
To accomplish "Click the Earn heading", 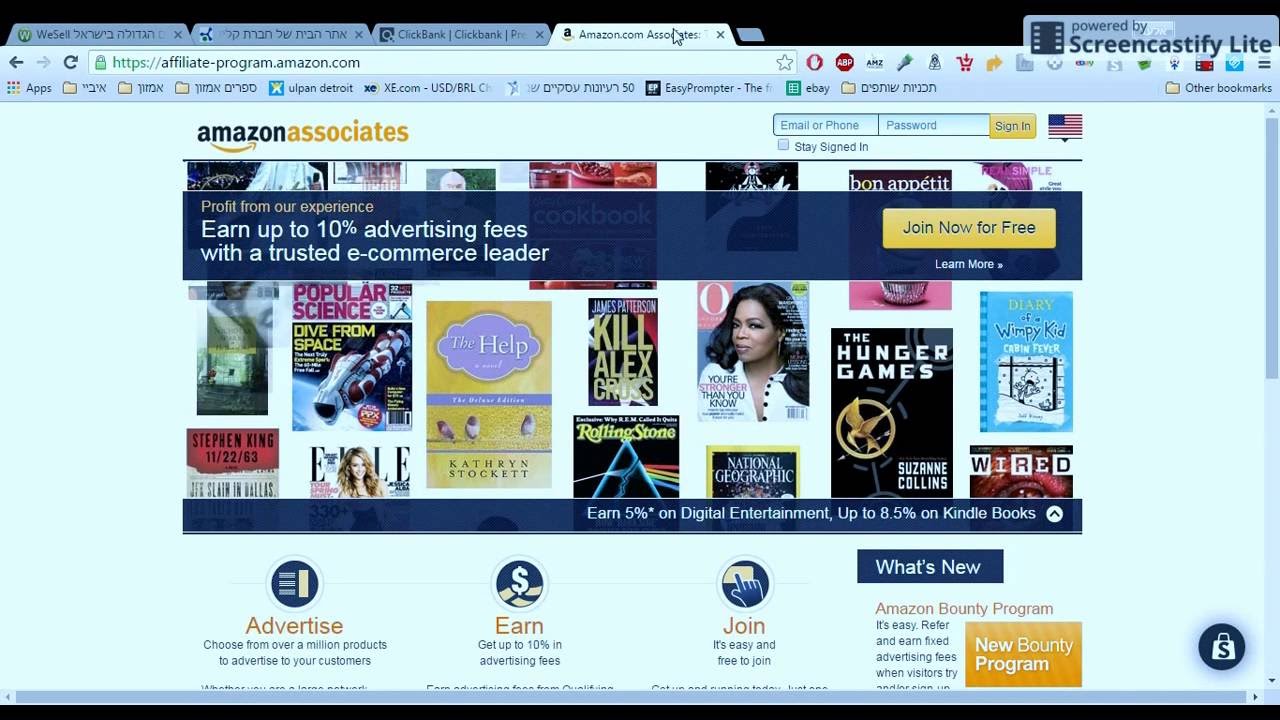I will point(519,626).
